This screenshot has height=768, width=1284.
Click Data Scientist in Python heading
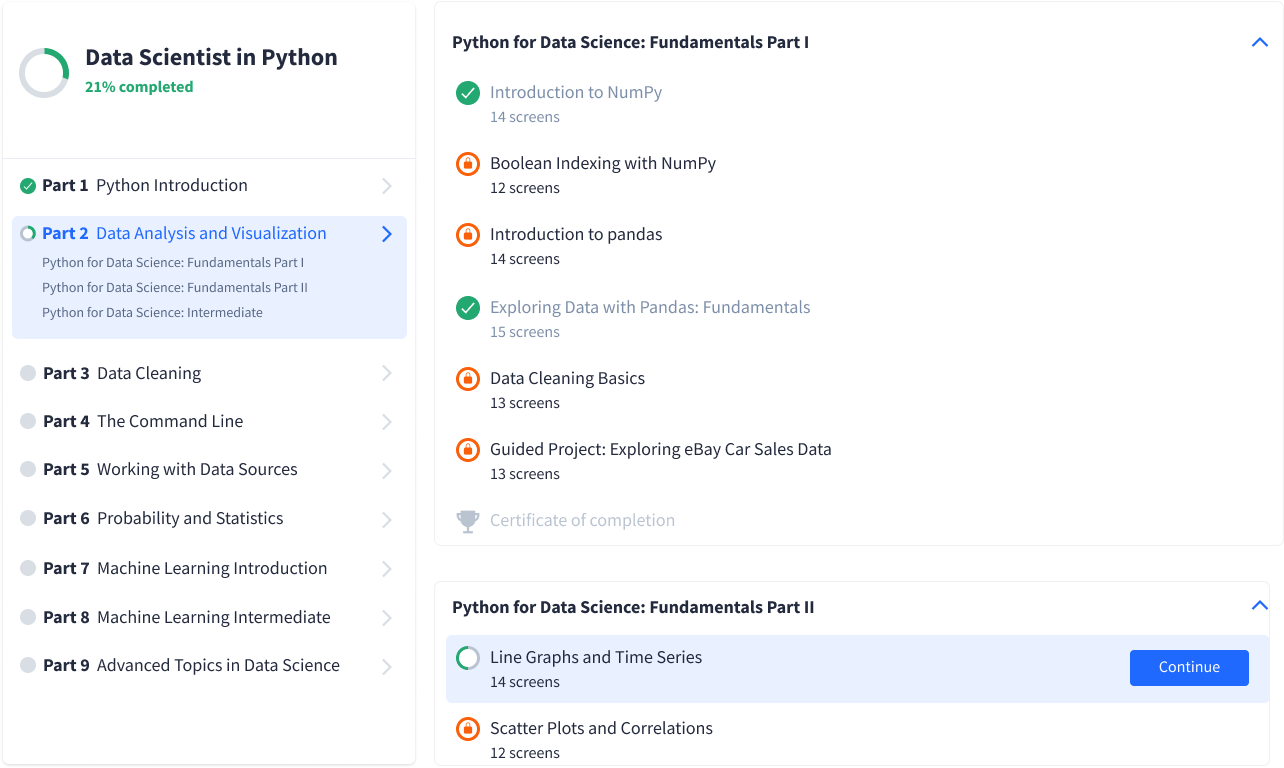211,58
